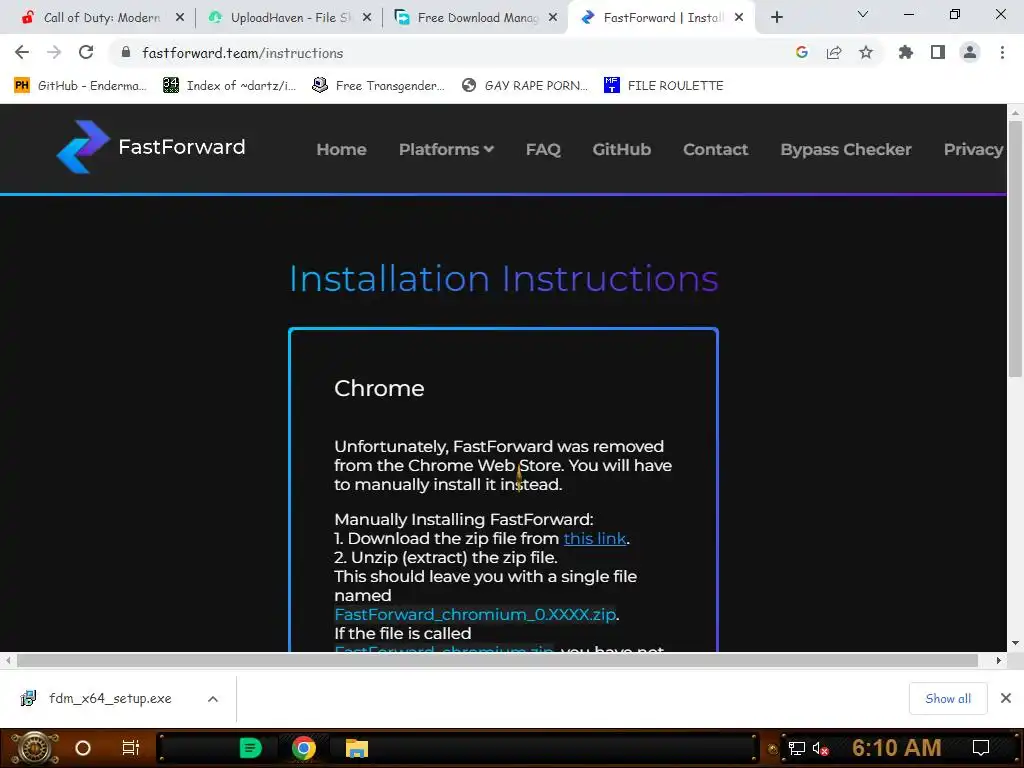Viewport: 1024px width, 768px height.
Task: Click the FastForward_chromium_0.XXXX.zip filename text
Action: [x=475, y=615]
